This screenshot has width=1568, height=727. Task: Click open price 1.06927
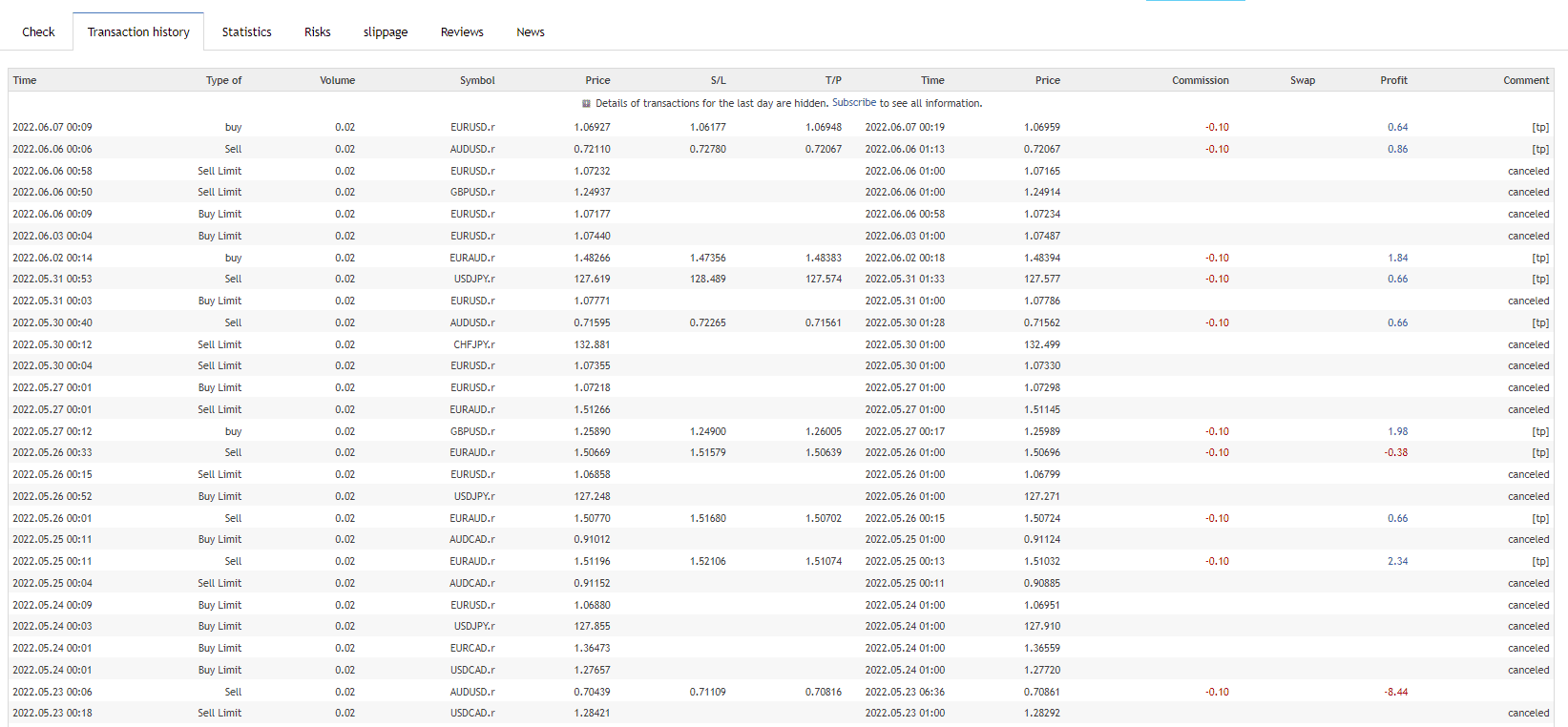pos(592,127)
